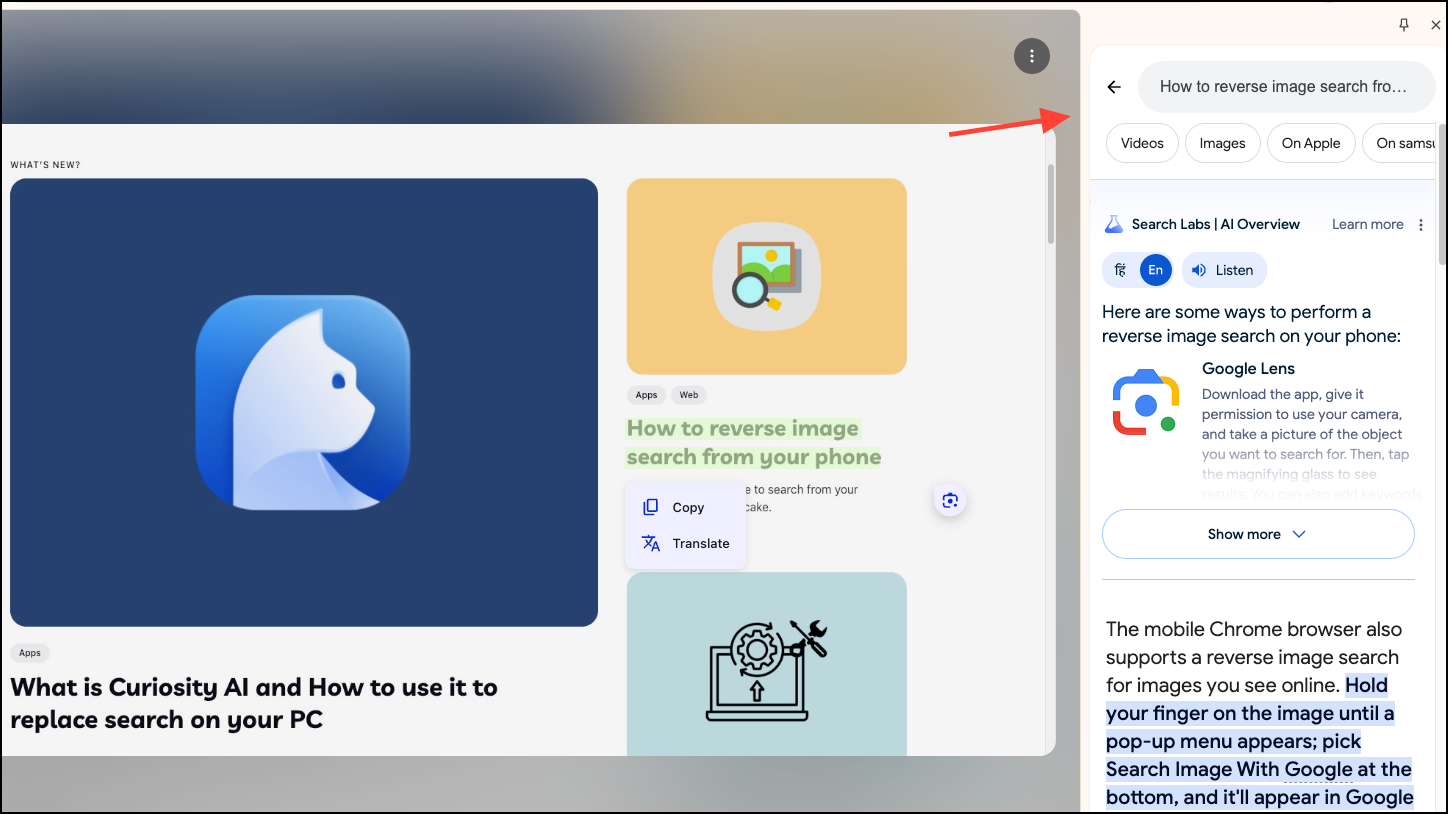Click the WHAT'S NEW? heading text
This screenshot has width=1448, height=814.
point(45,165)
